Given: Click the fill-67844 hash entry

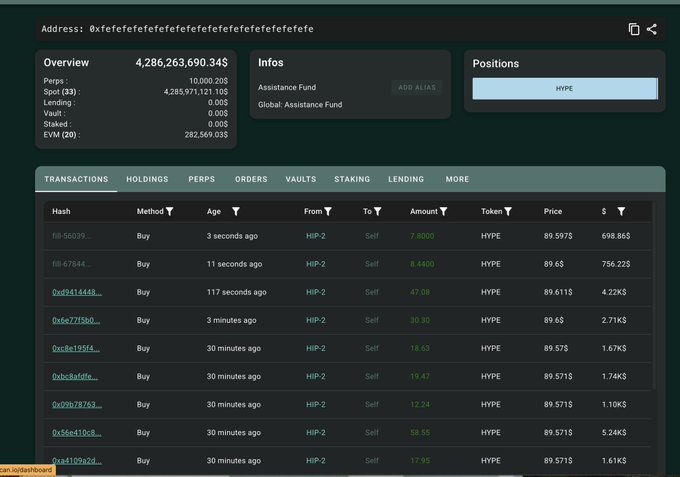Looking at the screenshot, I should [72, 264].
